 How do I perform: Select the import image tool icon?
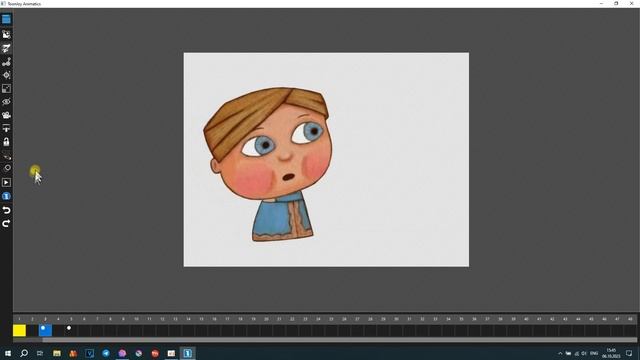coord(6,35)
